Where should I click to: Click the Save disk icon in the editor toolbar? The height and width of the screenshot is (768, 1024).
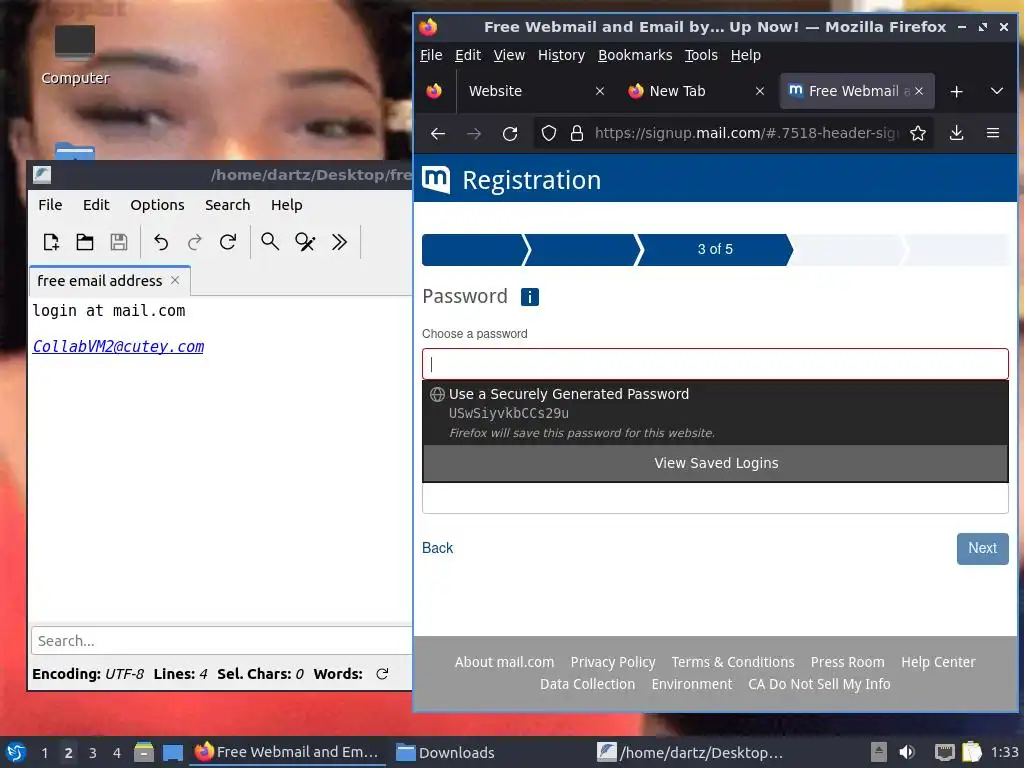(x=119, y=242)
